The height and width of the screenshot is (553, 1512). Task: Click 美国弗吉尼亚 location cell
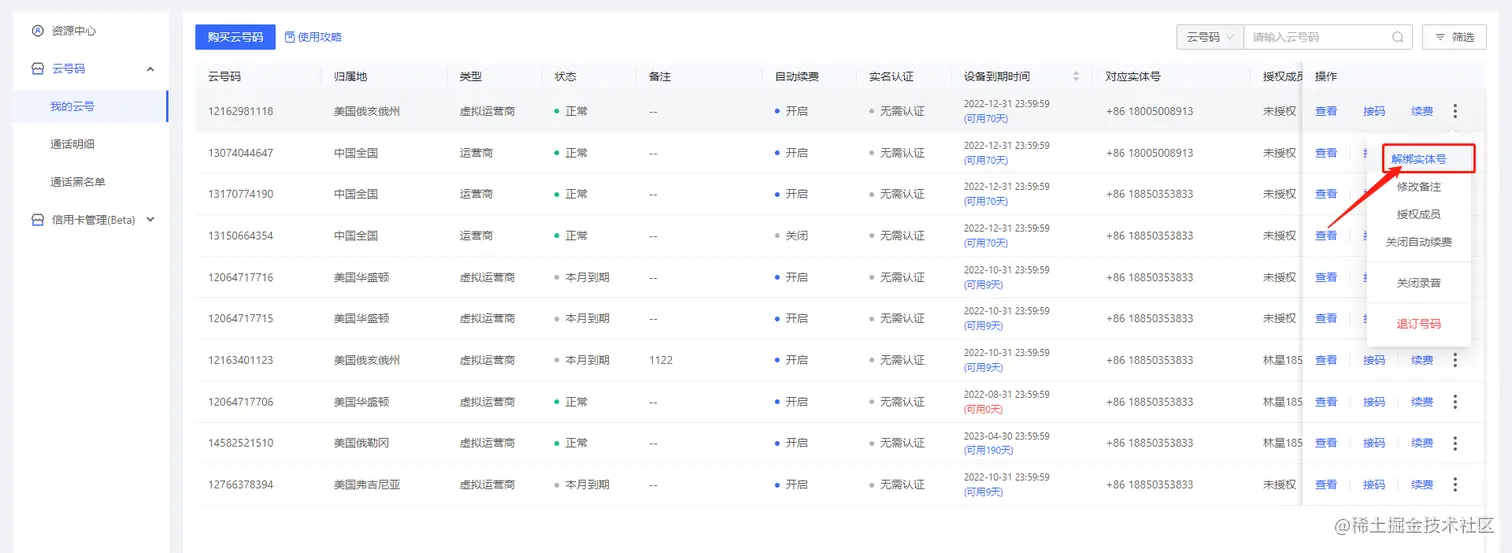point(367,485)
